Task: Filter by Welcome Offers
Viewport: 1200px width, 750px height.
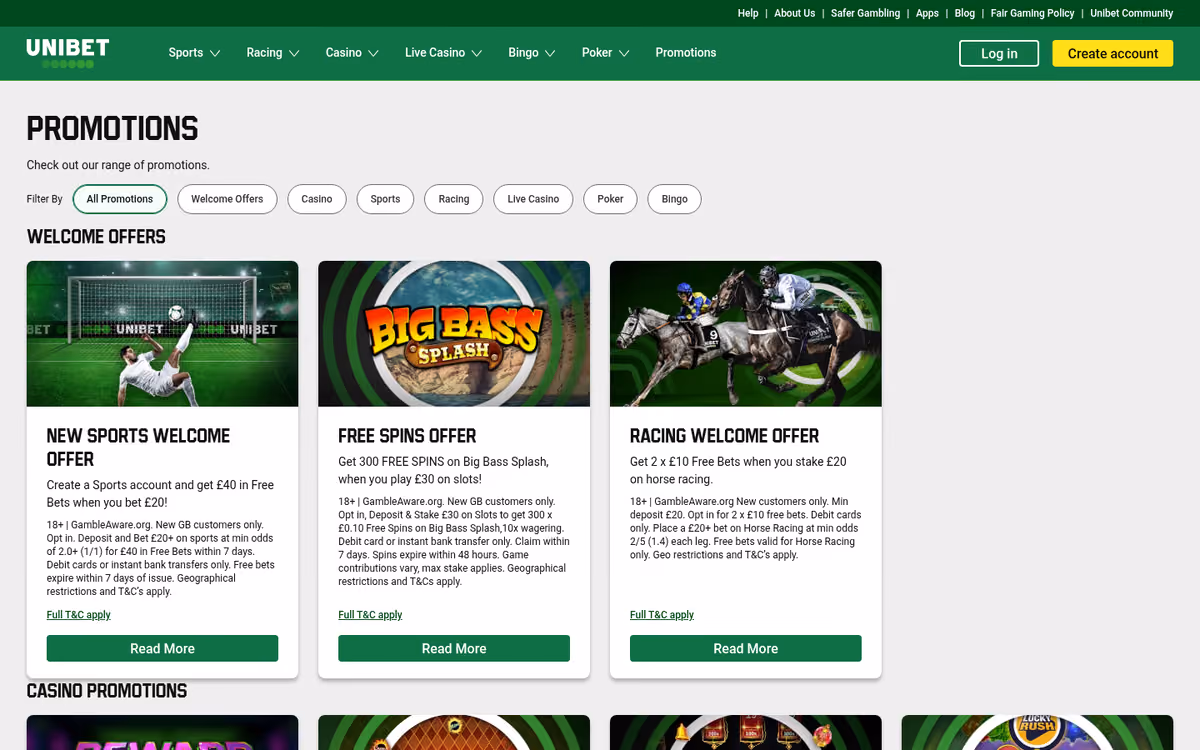Action: [227, 199]
